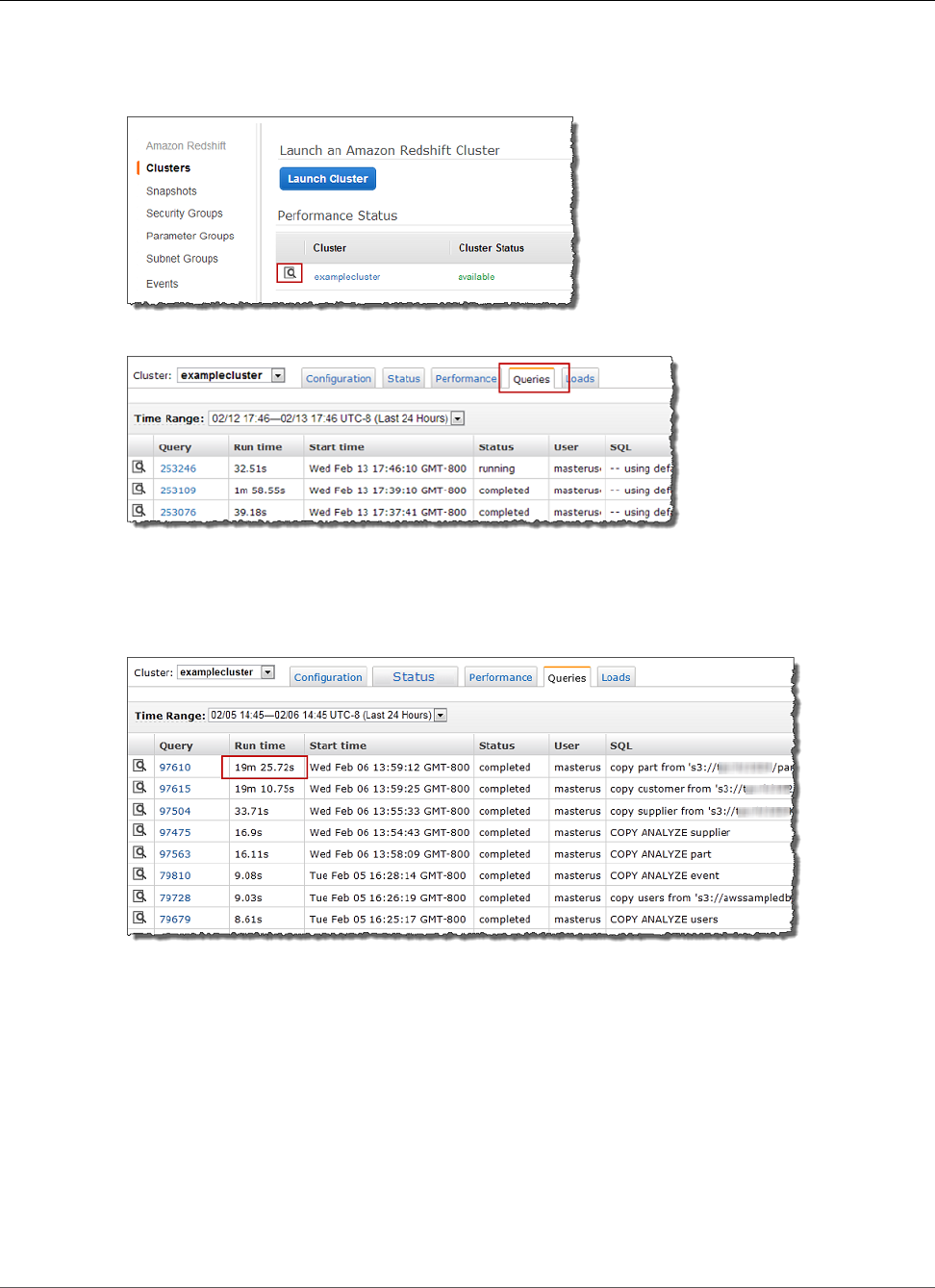This screenshot has height=1288, width=935.
Task: Open Parameter Groups in sidebar
Action: click(190, 236)
